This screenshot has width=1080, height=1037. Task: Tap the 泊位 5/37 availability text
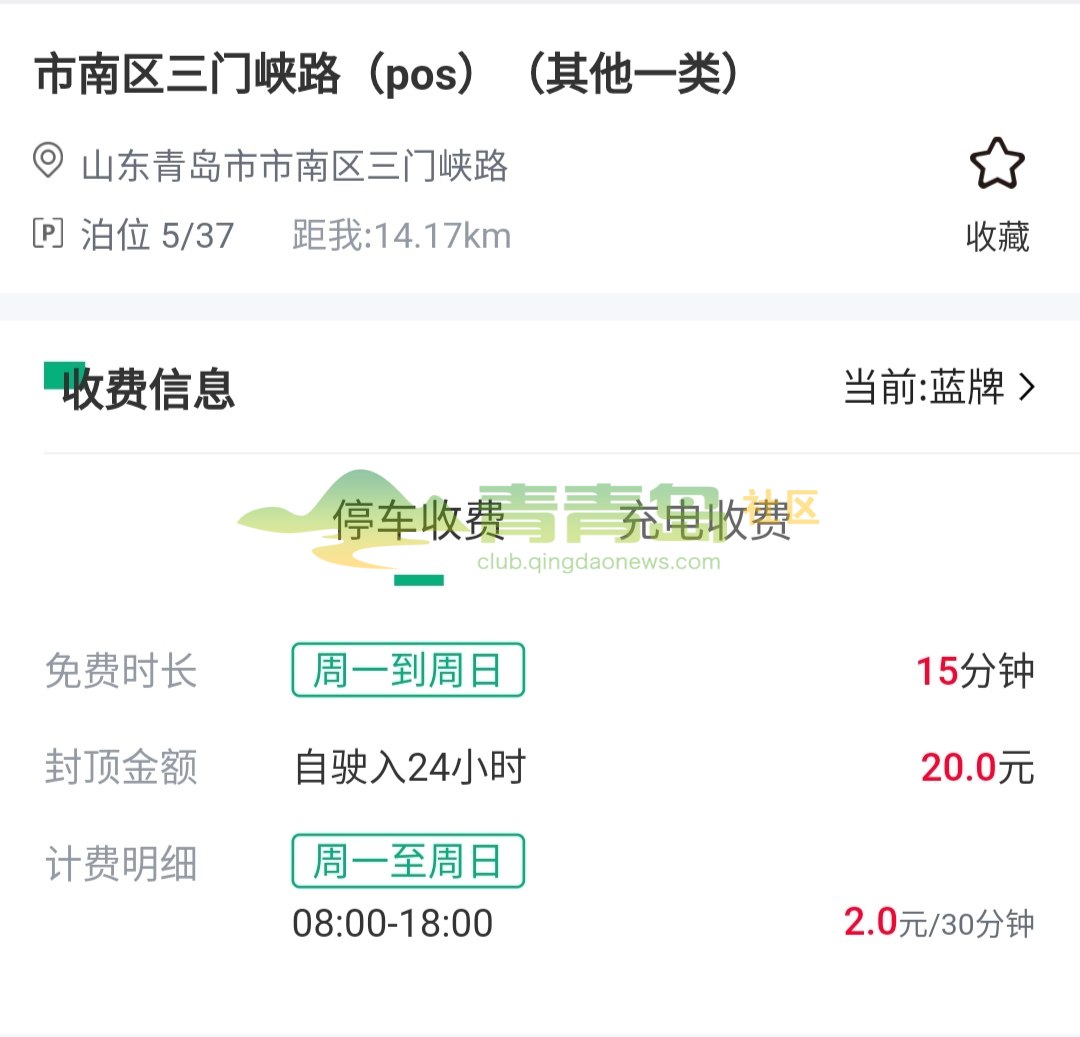pos(158,236)
